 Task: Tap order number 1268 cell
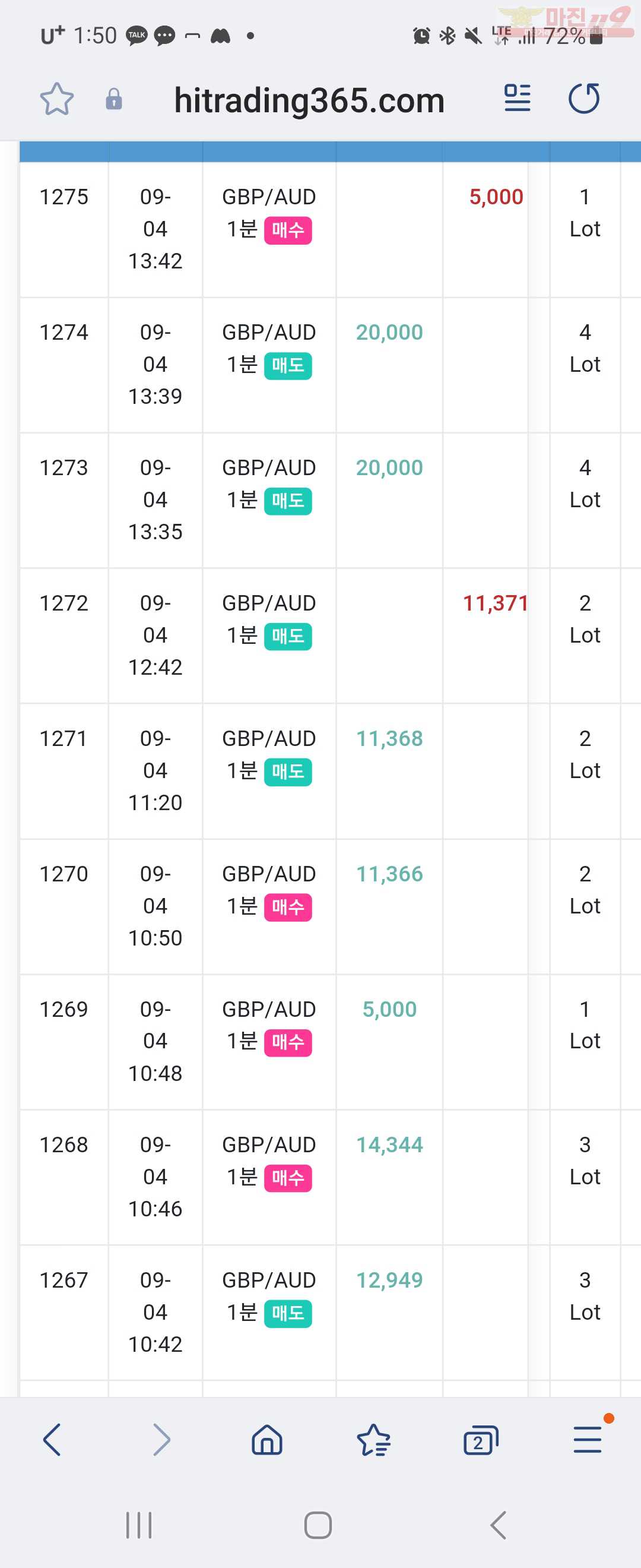(64, 1145)
